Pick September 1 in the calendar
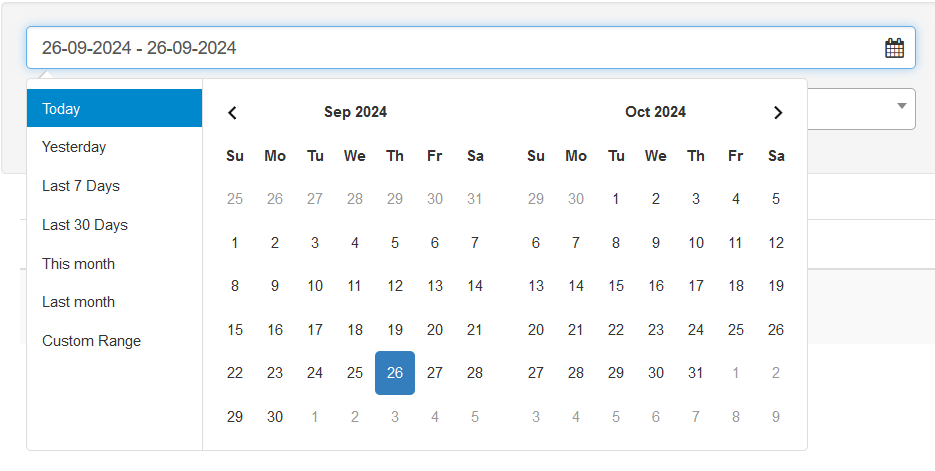This screenshot has height=471, width=935. pos(235,243)
